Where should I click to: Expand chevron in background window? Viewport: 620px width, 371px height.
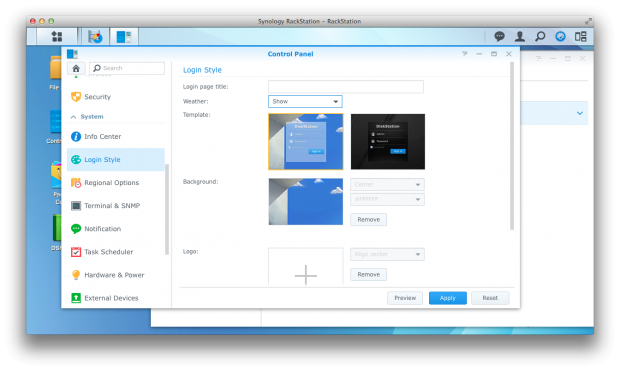click(x=580, y=113)
